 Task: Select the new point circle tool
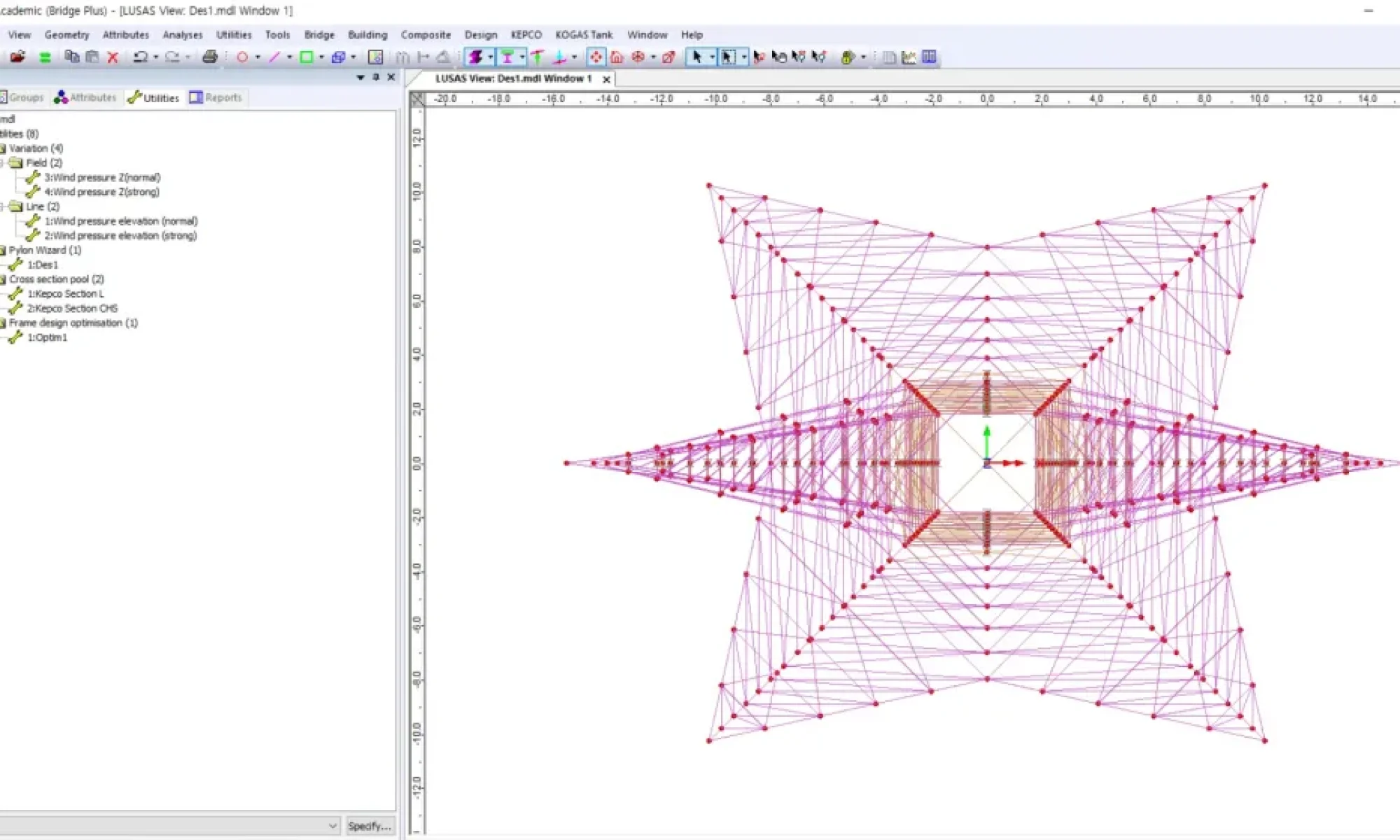click(x=242, y=57)
